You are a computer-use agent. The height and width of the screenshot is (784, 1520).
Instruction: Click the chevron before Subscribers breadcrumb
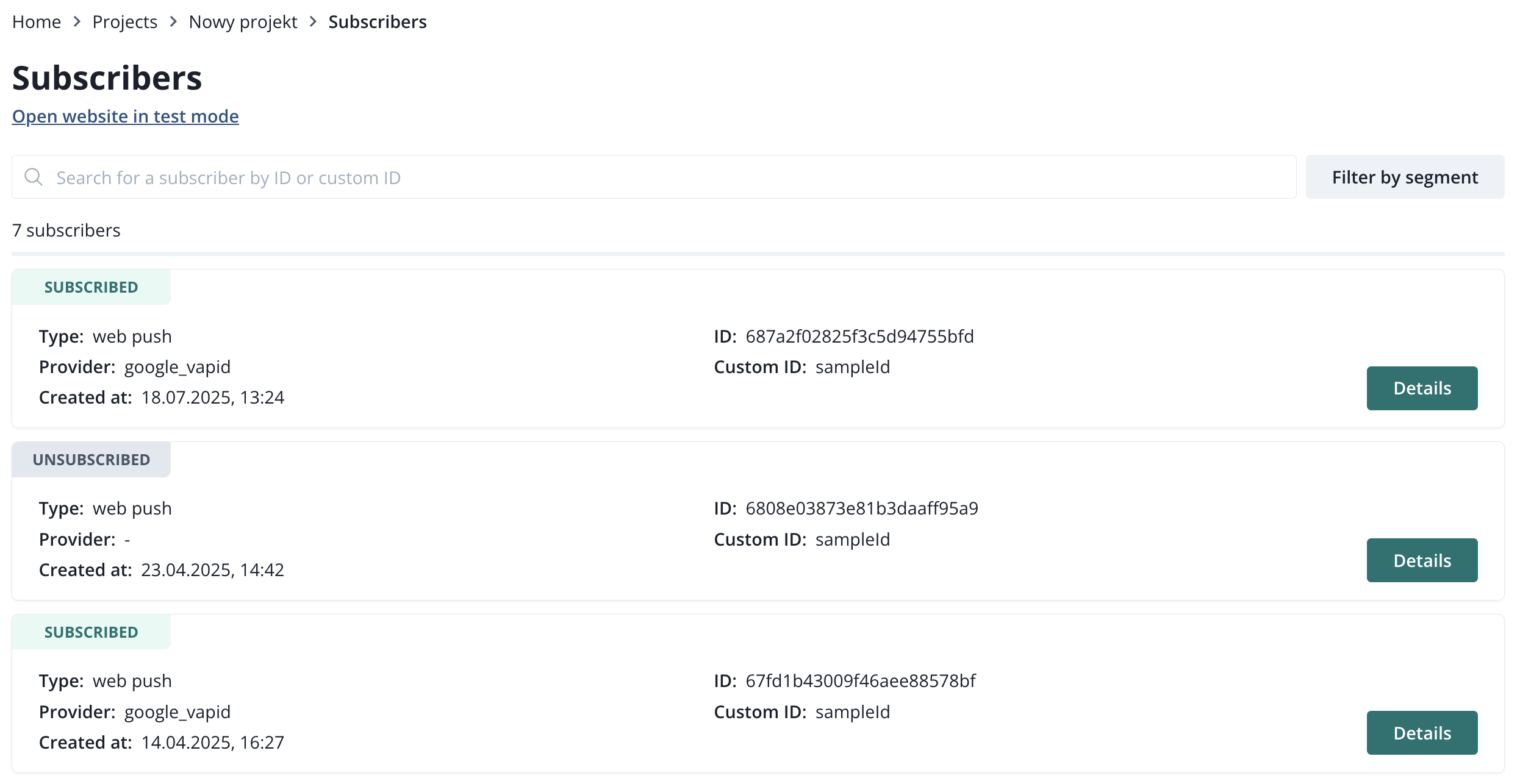[314, 22]
